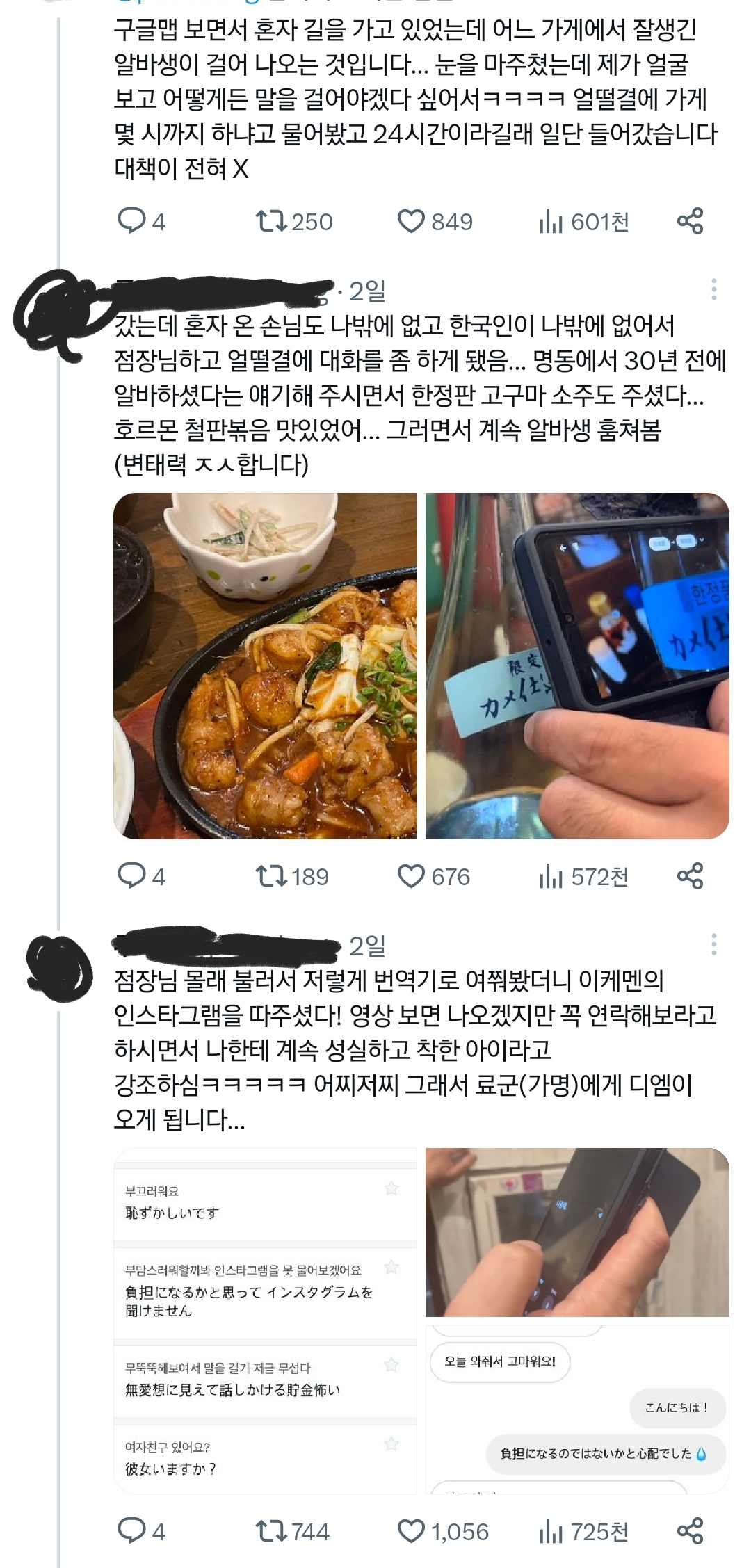Open replies on the tweet with 849 likes

141,222
